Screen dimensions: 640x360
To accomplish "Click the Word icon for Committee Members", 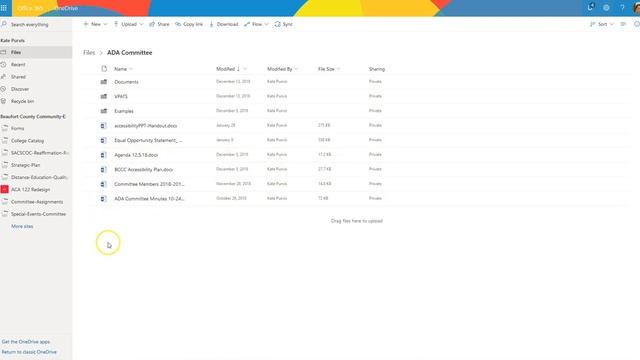I will click(x=104, y=184).
